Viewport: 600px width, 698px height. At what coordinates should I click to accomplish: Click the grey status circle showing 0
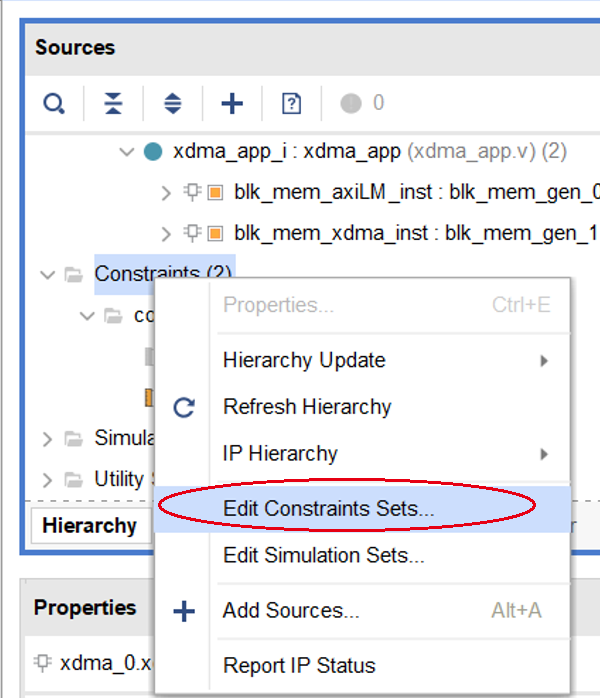point(351,103)
